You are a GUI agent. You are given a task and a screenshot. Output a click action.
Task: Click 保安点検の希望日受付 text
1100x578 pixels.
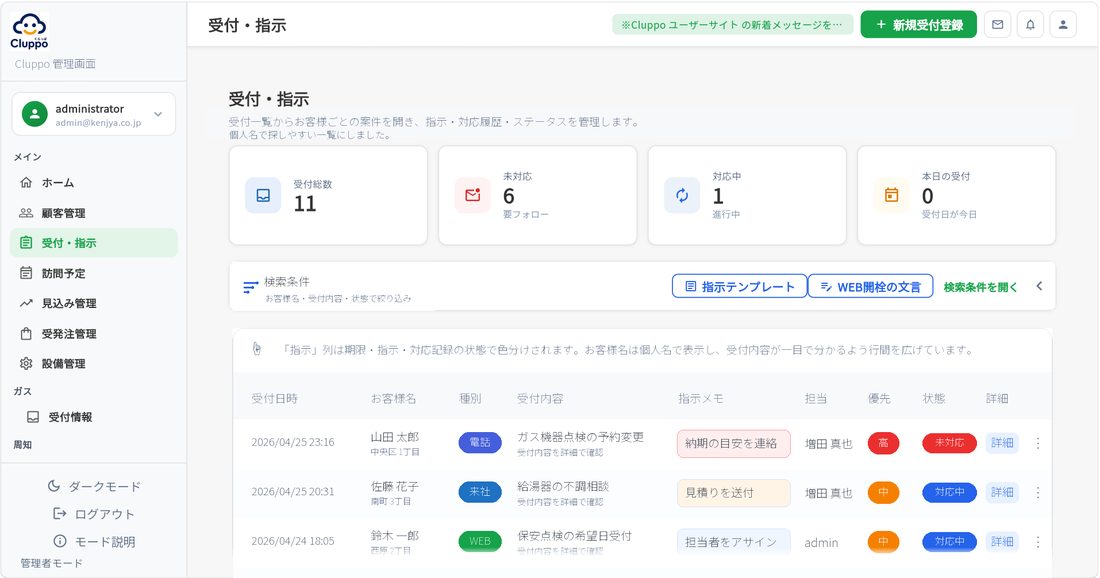[575, 535]
